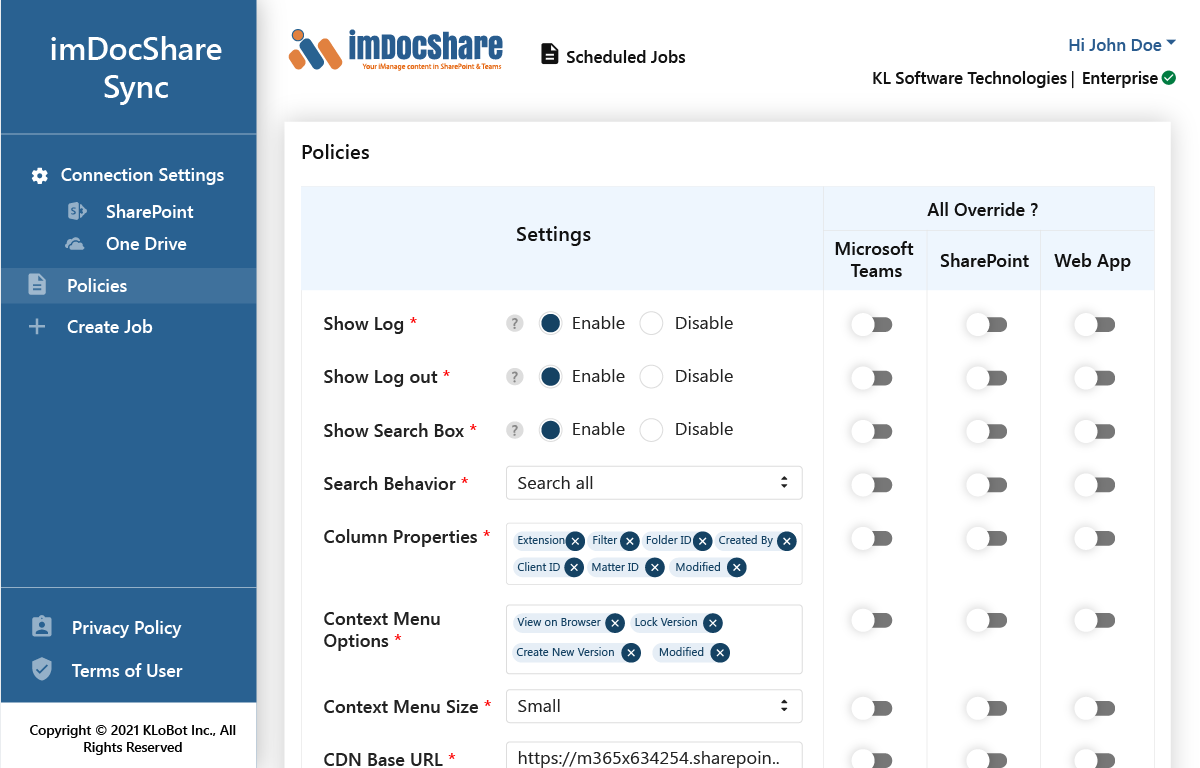Remove Modified tag from Column Properties
Screen dimensions: 1200x768
[x=736, y=567]
